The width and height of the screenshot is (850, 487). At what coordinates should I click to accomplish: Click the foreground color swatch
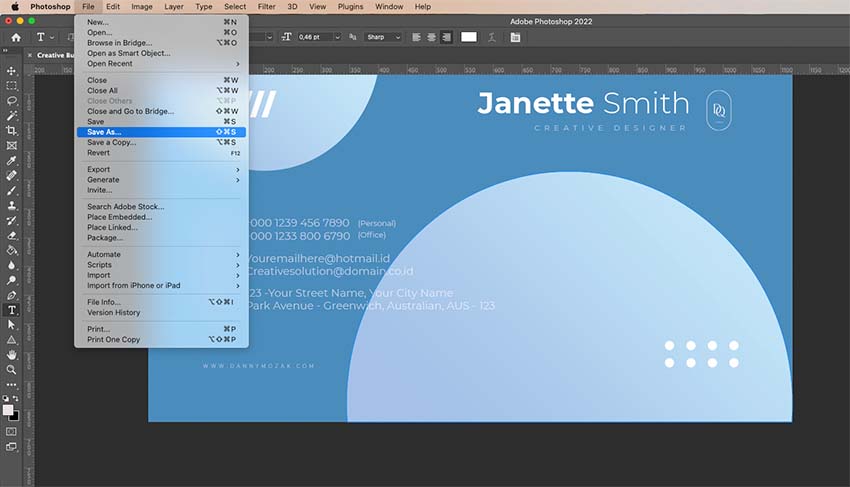click(x=8, y=410)
